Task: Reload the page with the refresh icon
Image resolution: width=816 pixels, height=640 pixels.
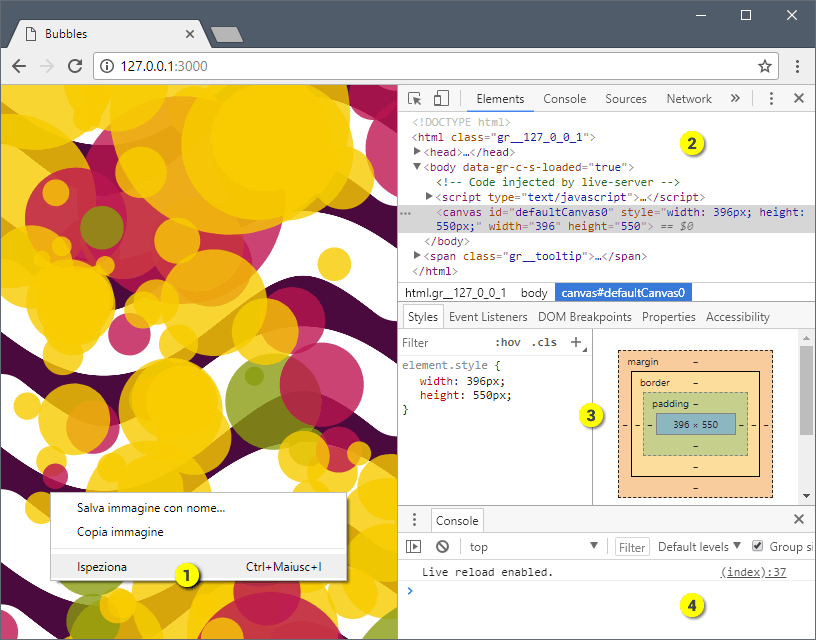Action: [x=75, y=66]
